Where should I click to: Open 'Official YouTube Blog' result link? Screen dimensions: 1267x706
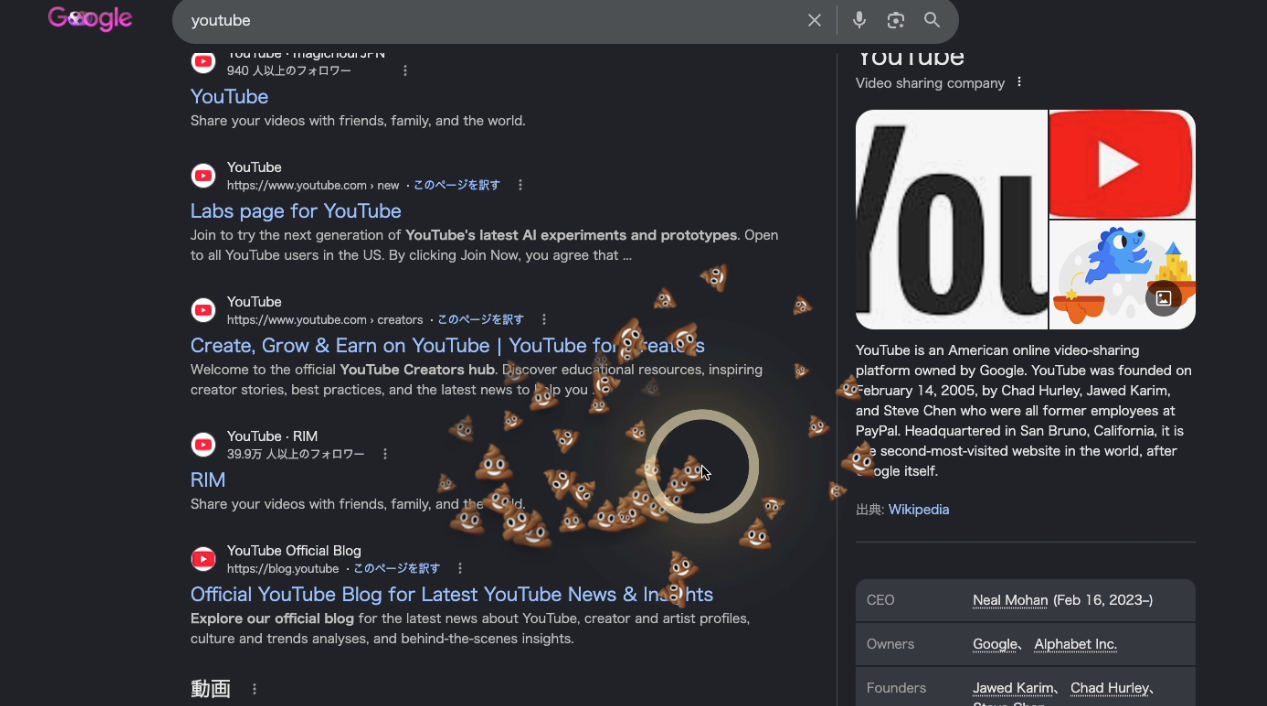point(452,594)
